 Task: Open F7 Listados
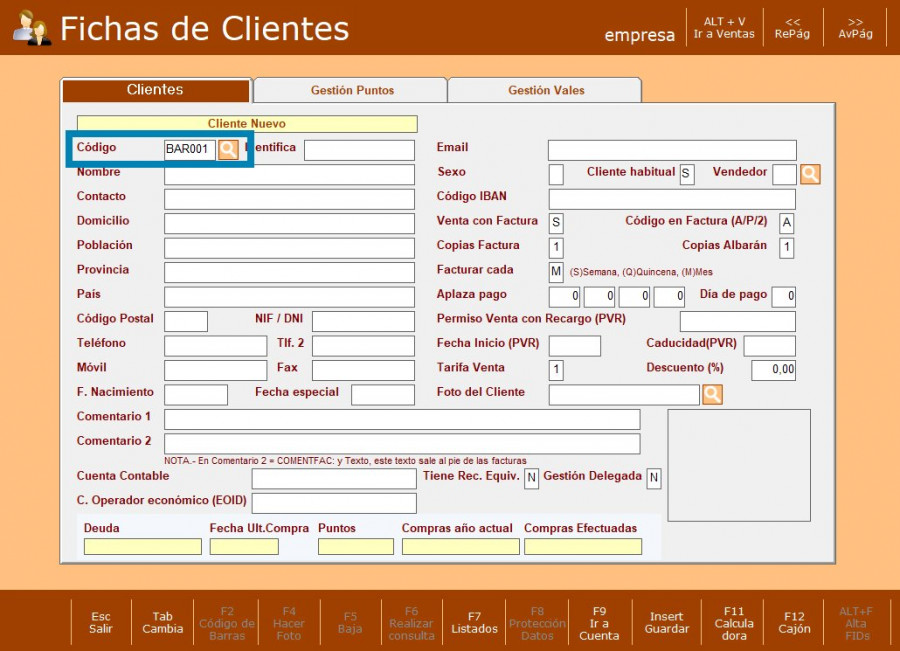click(x=474, y=622)
